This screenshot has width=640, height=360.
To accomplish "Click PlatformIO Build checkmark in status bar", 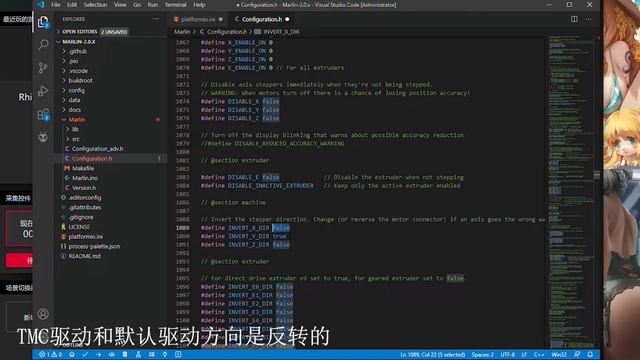I will 85,355.
